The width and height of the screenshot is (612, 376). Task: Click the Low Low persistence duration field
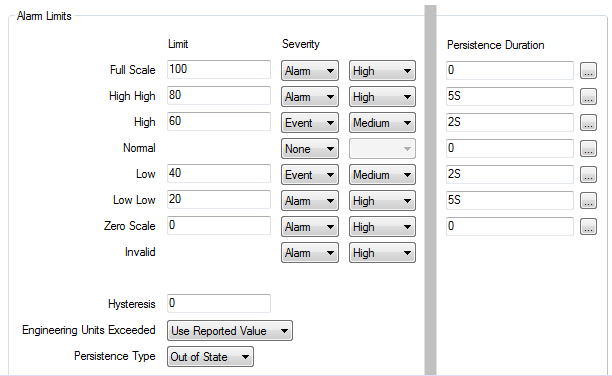510,200
